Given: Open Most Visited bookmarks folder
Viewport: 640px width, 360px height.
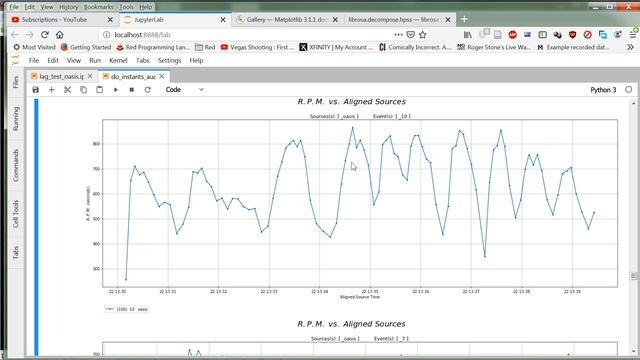Looking at the screenshot, I should [x=34, y=47].
